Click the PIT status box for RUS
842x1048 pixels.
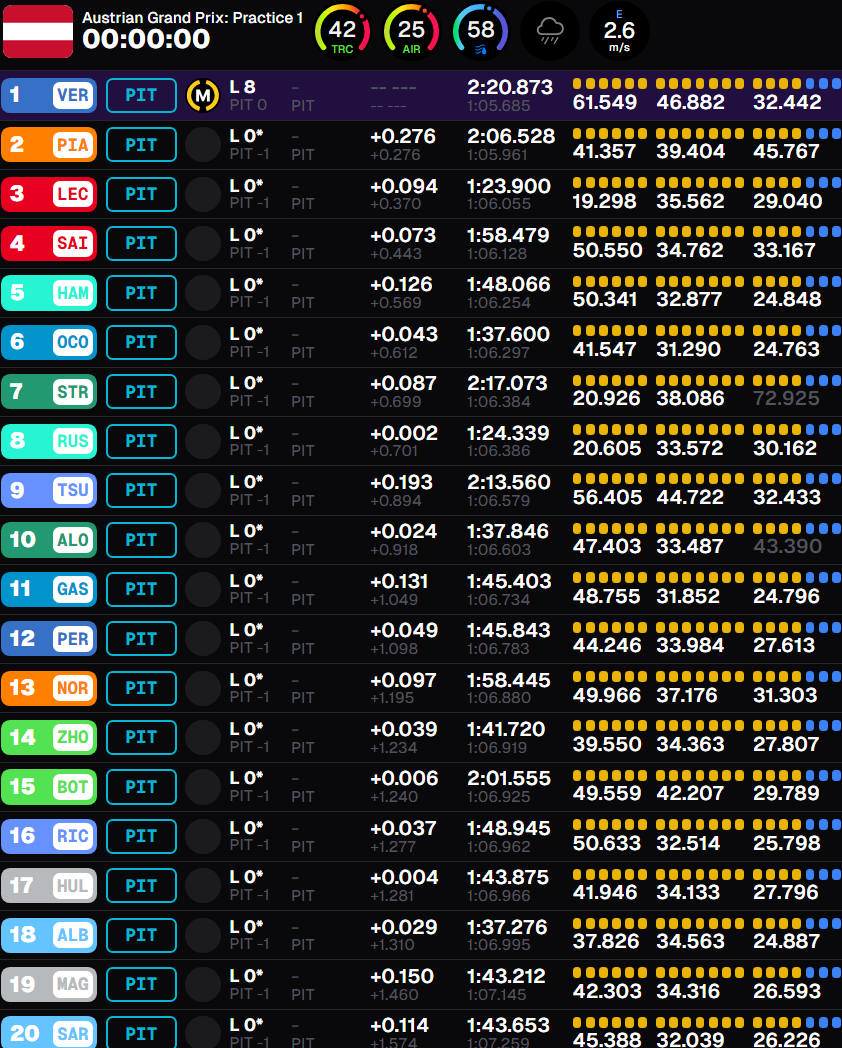point(142,441)
